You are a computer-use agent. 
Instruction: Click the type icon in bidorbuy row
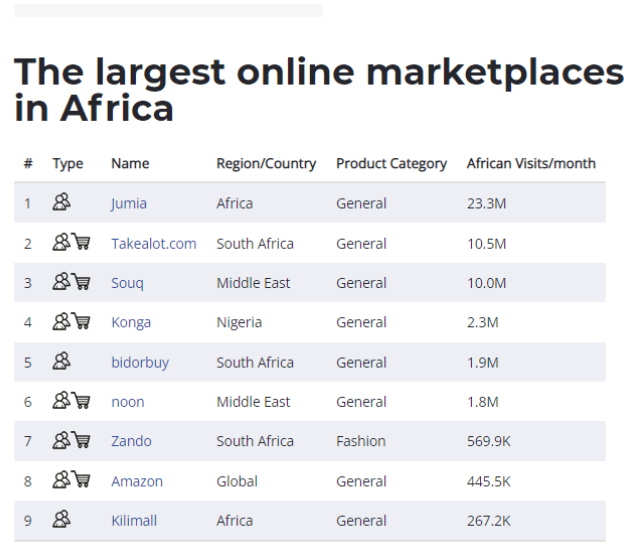tap(62, 362)
